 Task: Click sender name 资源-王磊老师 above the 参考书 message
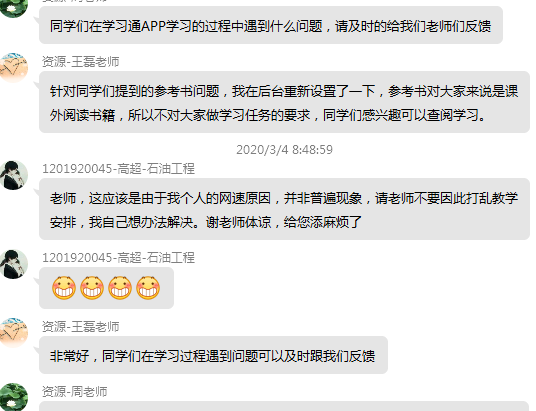point(81,62)
